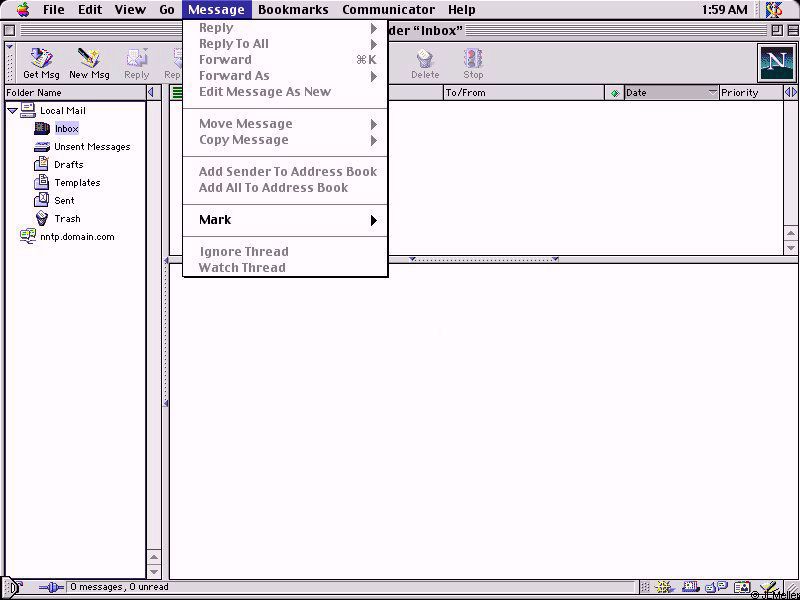Choose Watch Thread menu item

coord(285,267)
